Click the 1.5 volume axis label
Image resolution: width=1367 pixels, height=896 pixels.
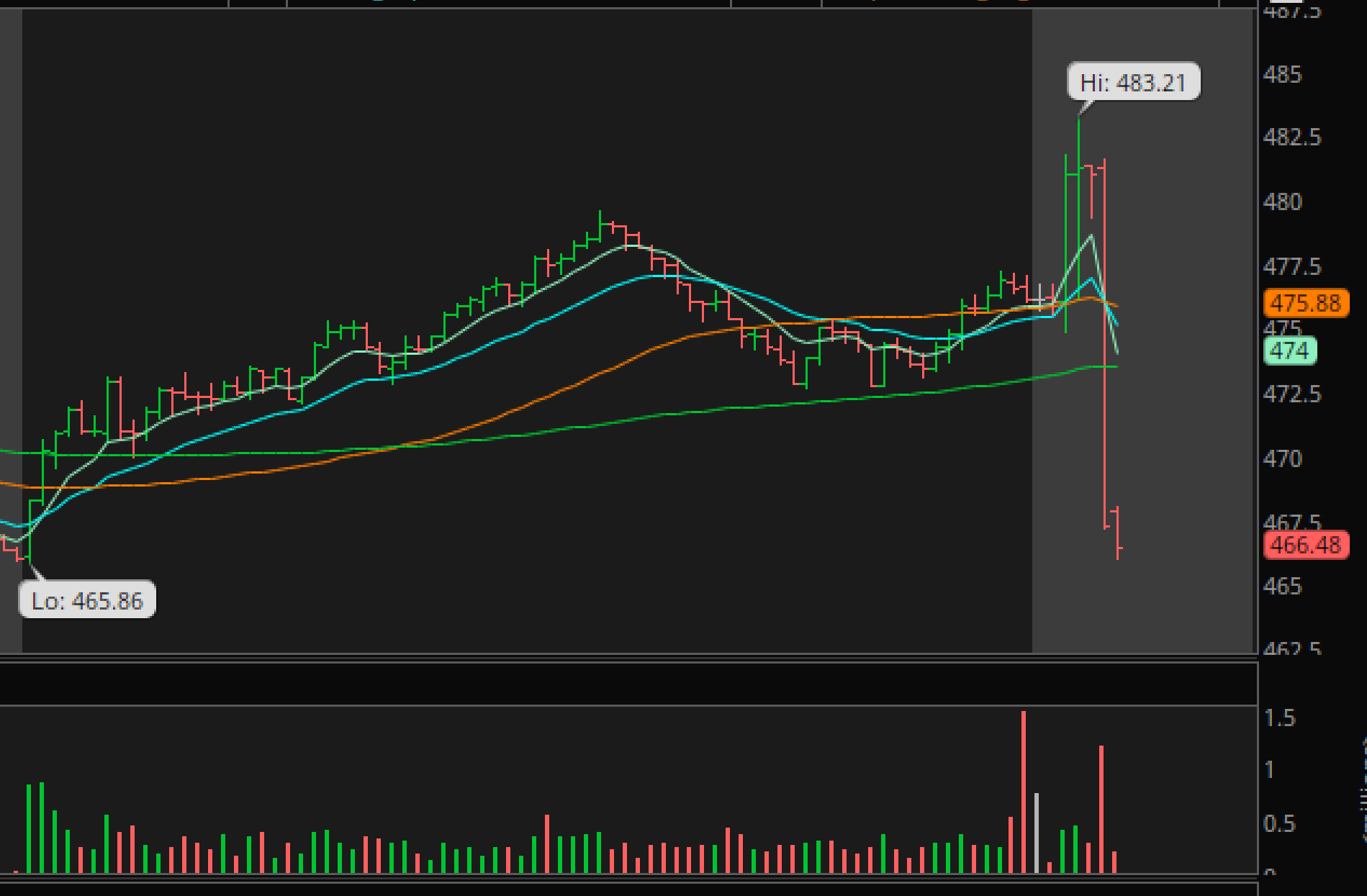(x=1280, y=718)
